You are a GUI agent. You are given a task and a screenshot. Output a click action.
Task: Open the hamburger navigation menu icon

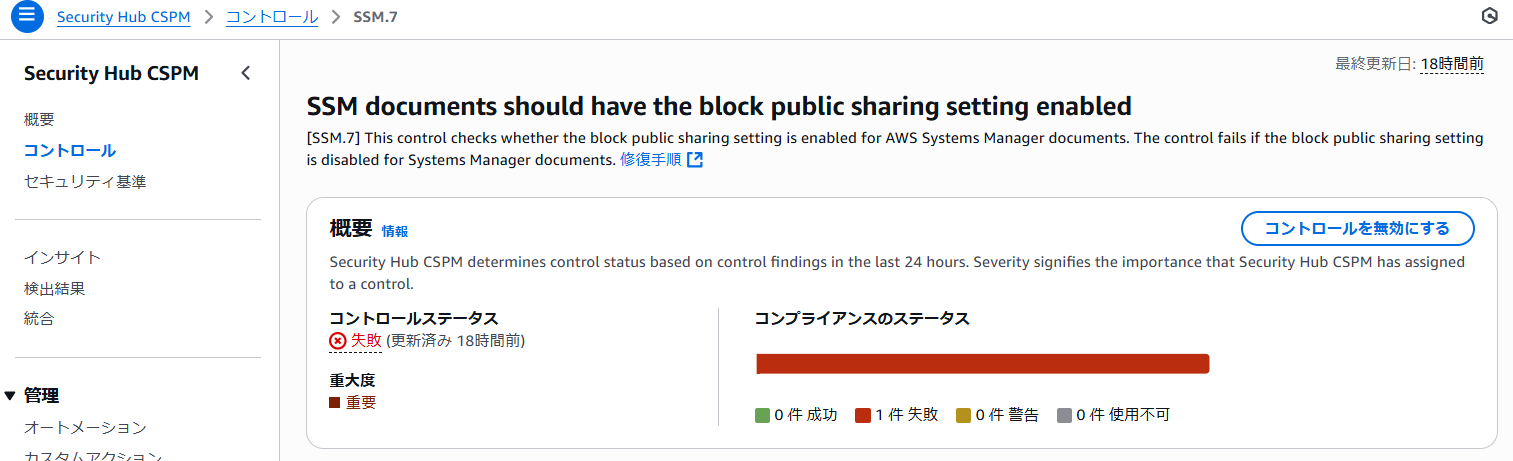[27, 17]
